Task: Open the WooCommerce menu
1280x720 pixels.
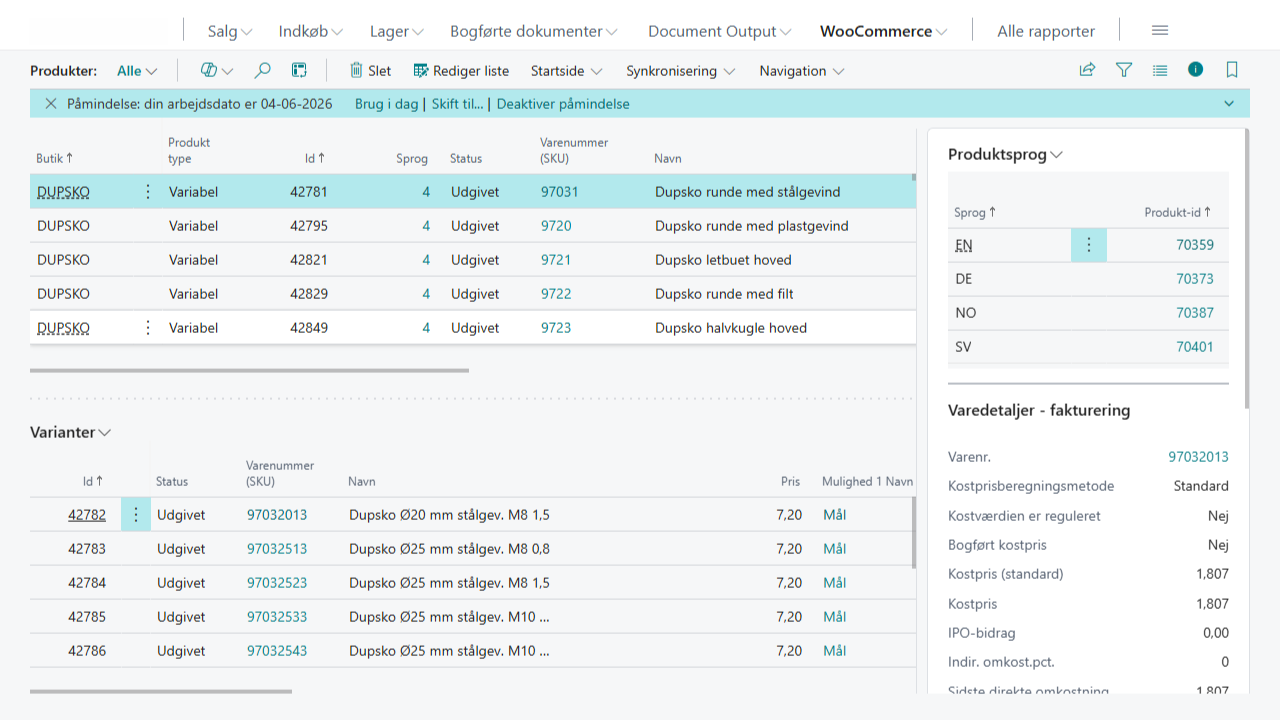Action: [884, 31]
